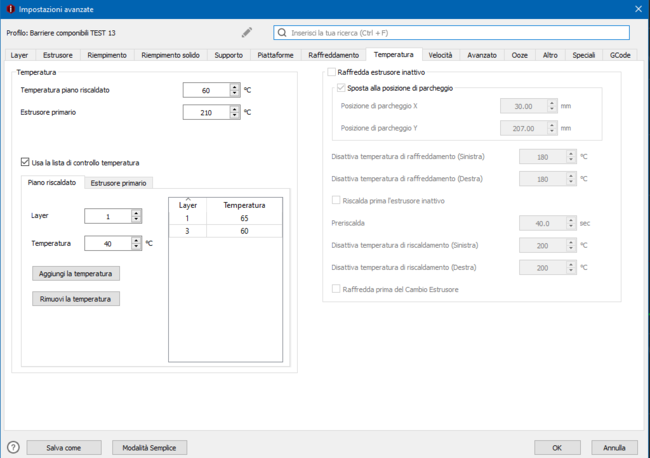
Task: Decrease Estrusore primario temperature value
Action: coord(235,116)
